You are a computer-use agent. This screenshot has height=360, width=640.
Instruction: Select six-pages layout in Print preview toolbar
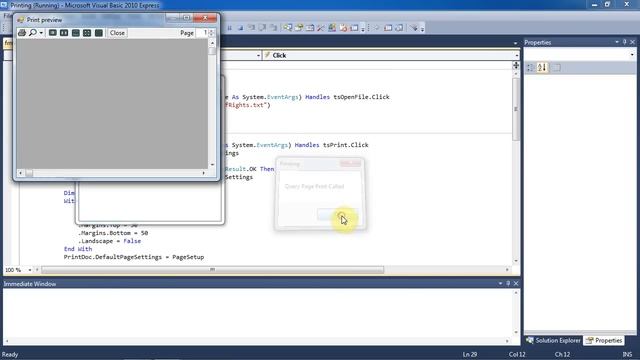(99, 33)
